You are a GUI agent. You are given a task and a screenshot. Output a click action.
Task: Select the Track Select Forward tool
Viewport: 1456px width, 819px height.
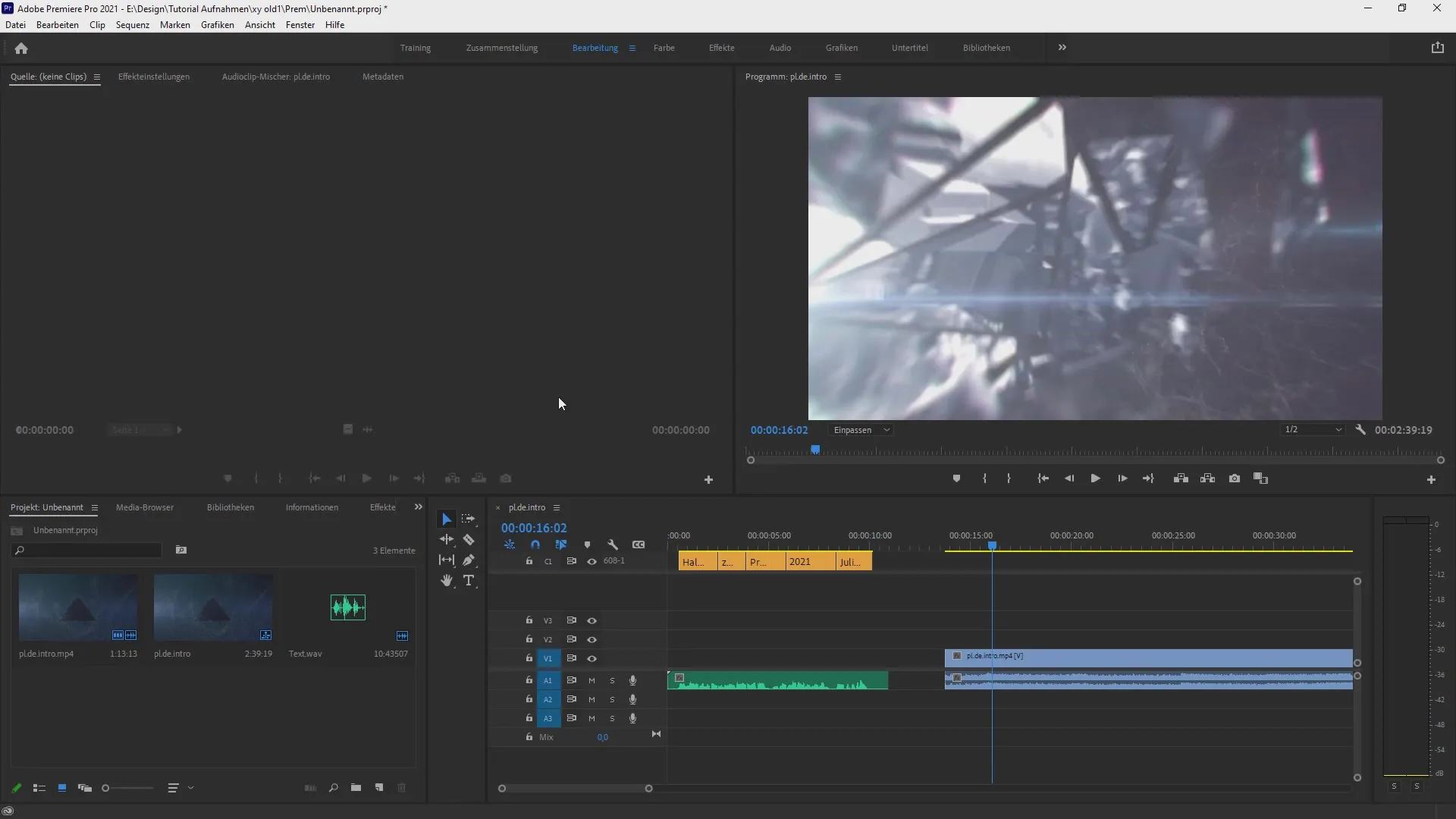click(x=469, y=519)
